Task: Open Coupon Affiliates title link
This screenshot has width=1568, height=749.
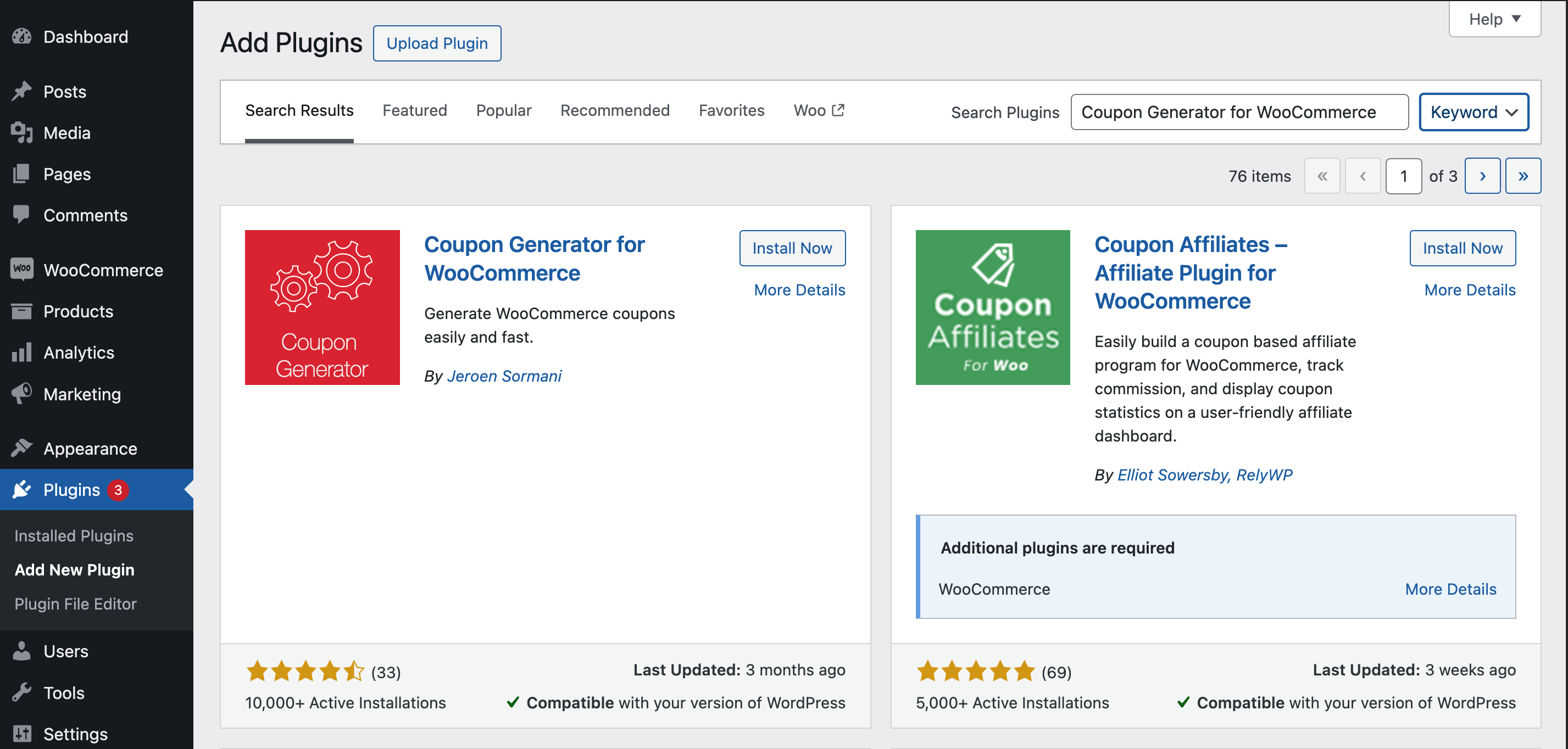Action: (1191, 272)
